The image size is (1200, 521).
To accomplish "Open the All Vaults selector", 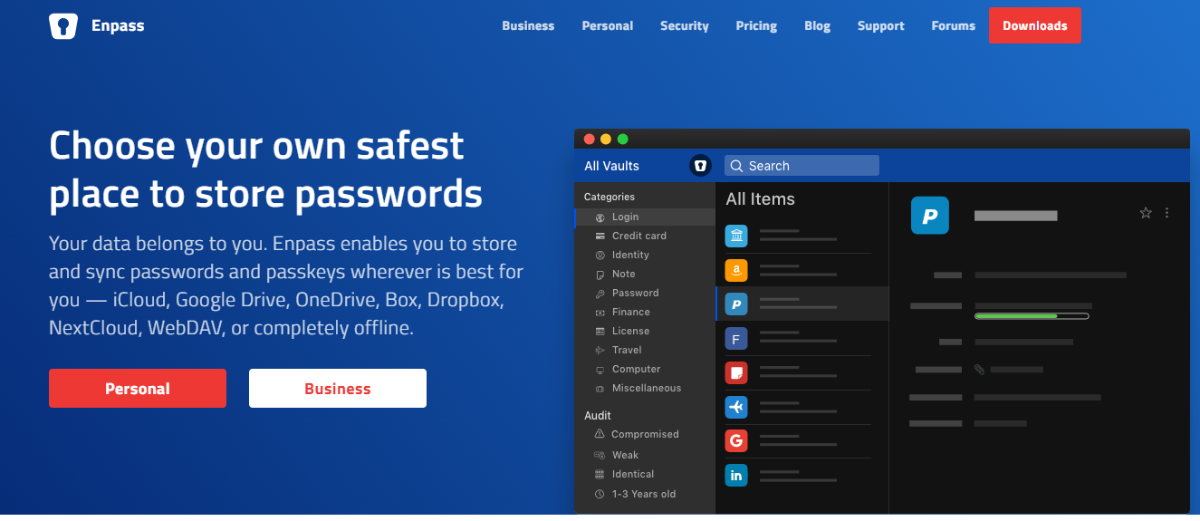I will 611,166.
